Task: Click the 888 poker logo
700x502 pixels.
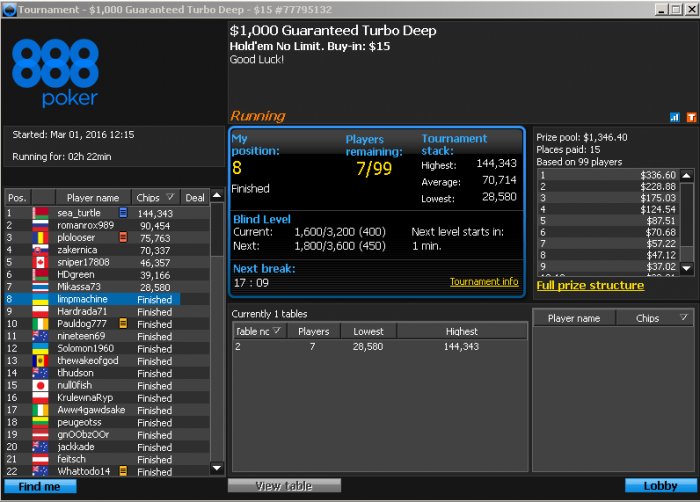Action: (55, 73)
